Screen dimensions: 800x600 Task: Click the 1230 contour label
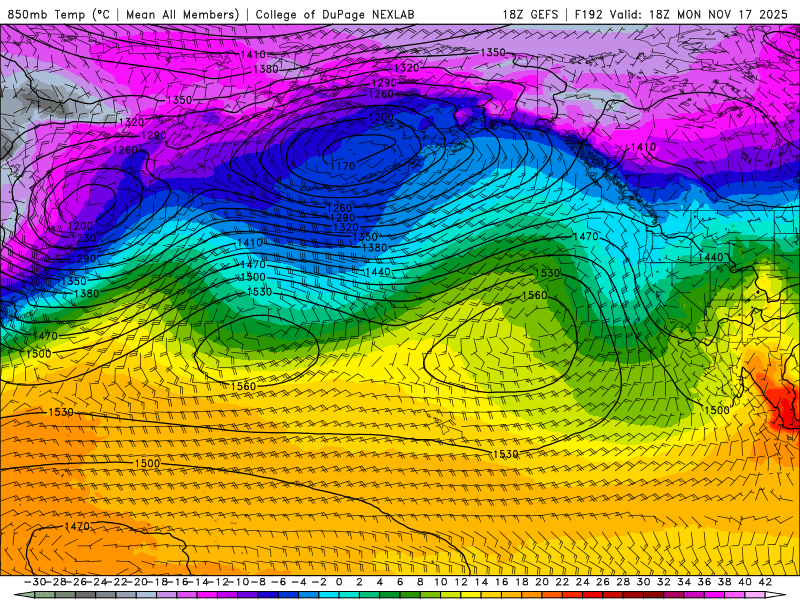click(x=83, y=238)
